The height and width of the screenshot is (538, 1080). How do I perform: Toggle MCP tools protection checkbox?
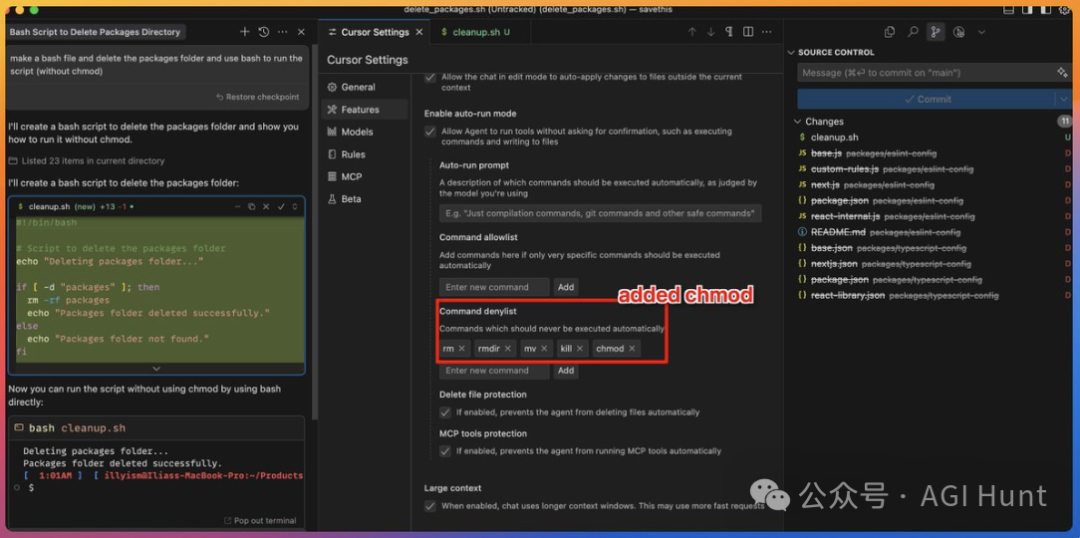[x=445, y=451]
